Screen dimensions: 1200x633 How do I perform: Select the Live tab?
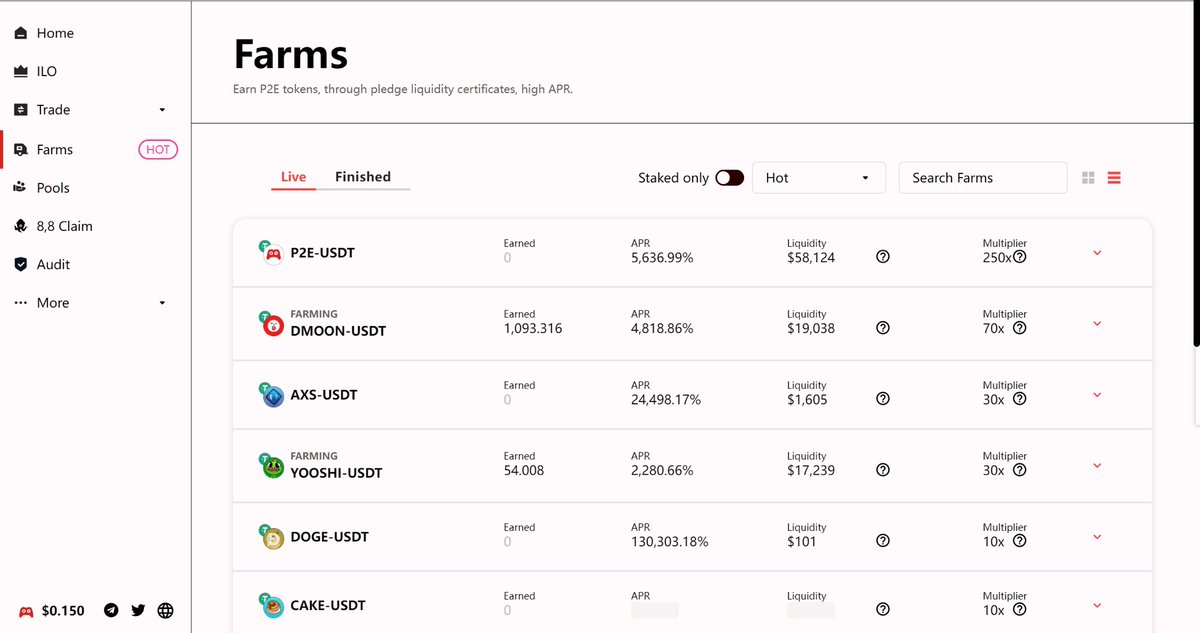point(293,177)
